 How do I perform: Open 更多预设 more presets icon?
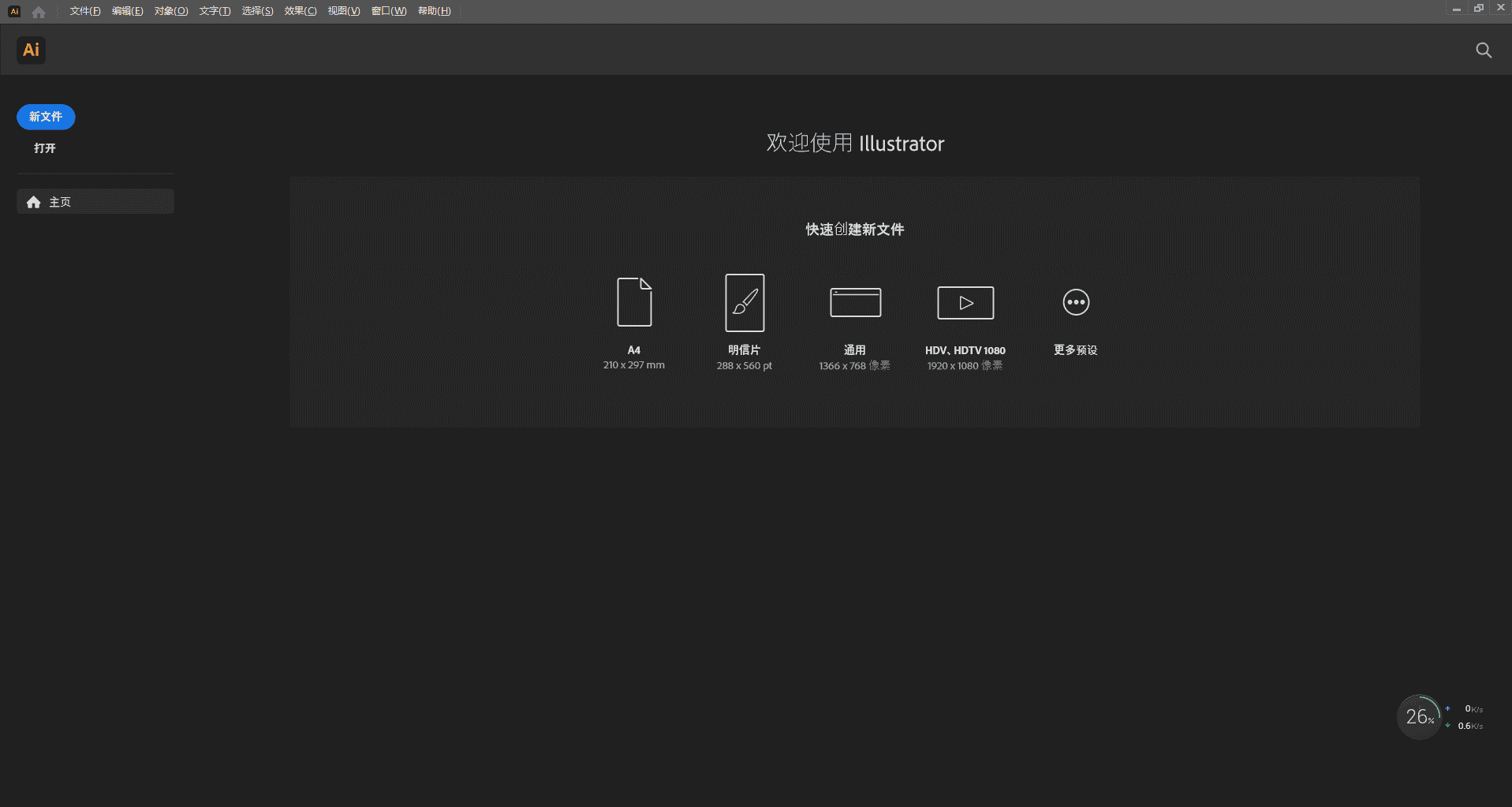pyautogui.click(x=1076, y=302)
